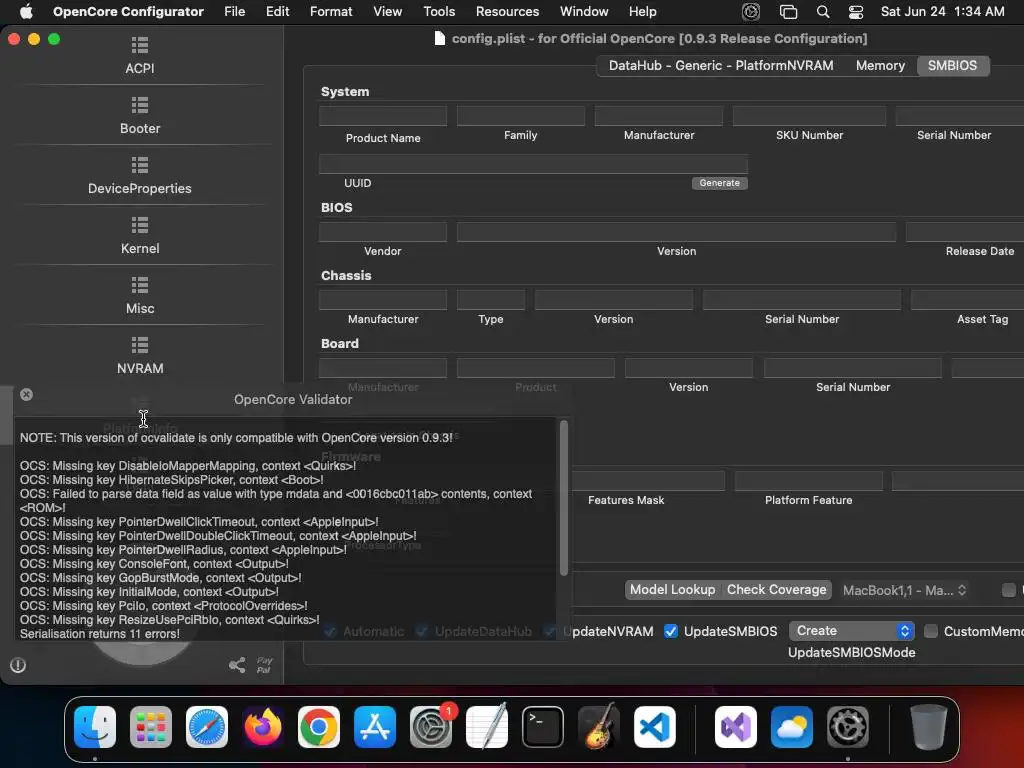Open the Apple menu
1024x768 pixels.
click(x=26, y=12)
